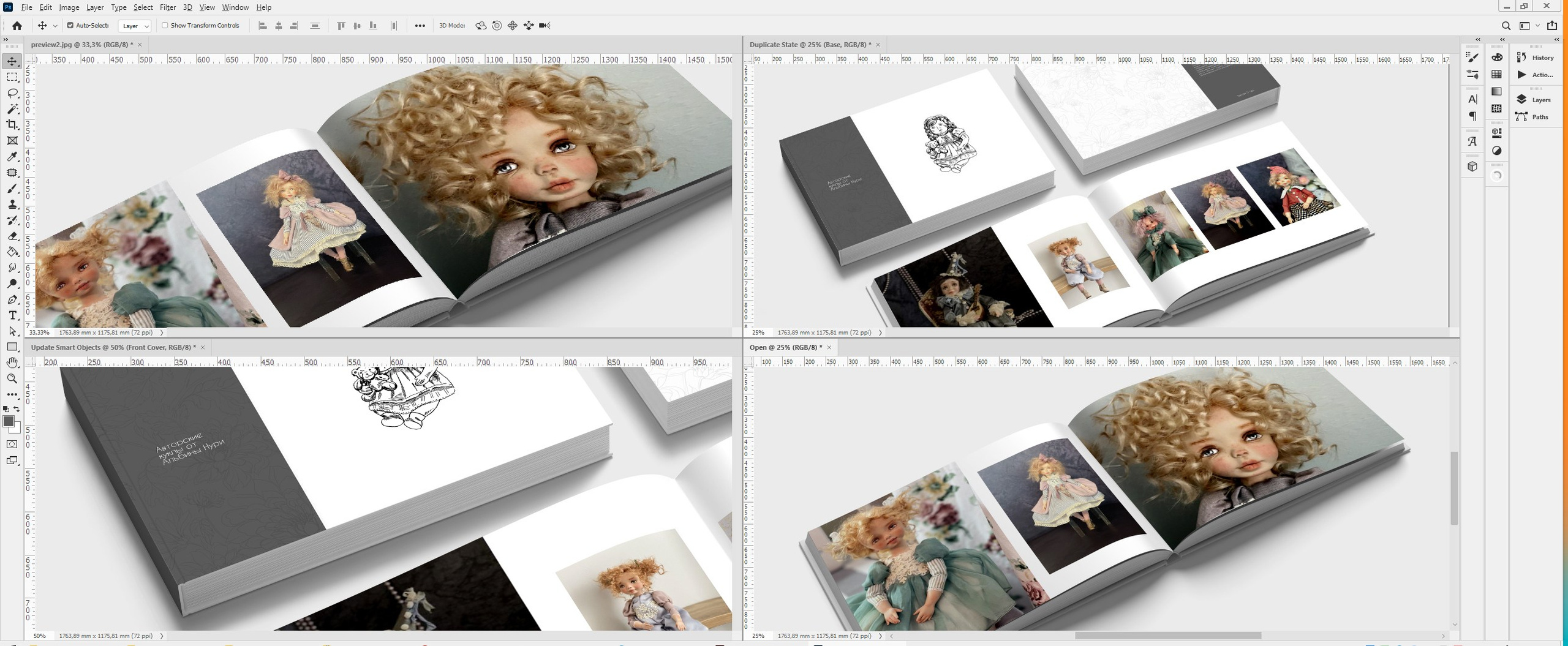
Task: Select the Eyedropper tool
Action: 12,157
